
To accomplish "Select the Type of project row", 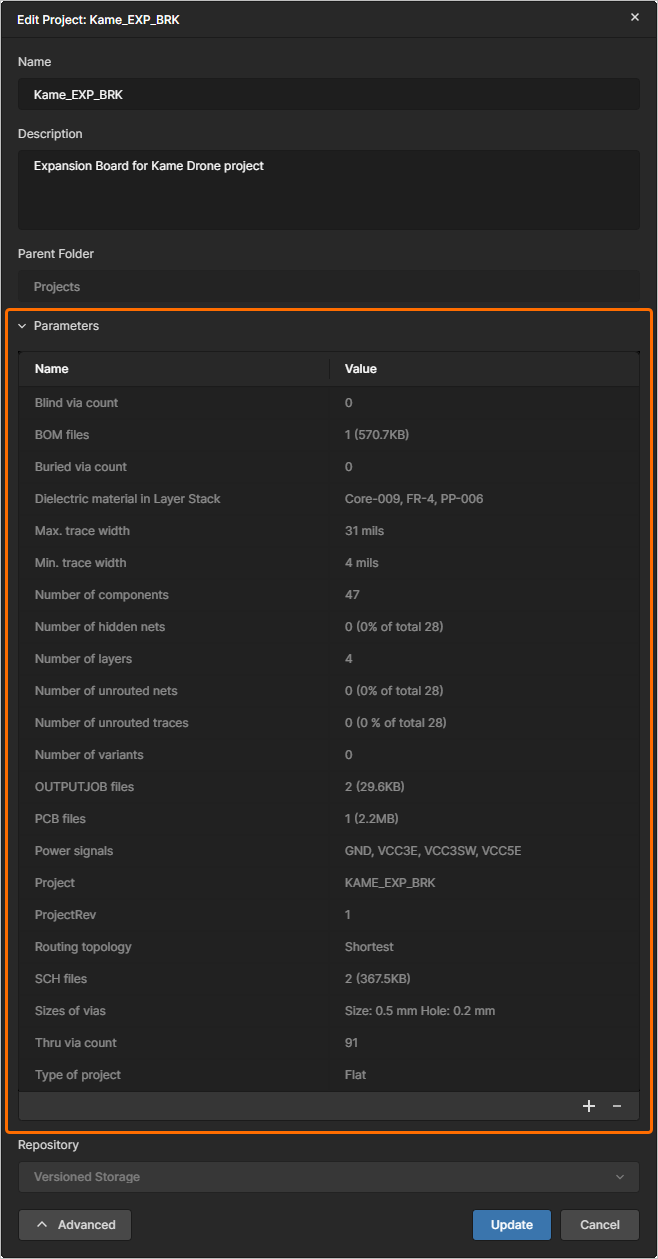I will point(328,1075).
